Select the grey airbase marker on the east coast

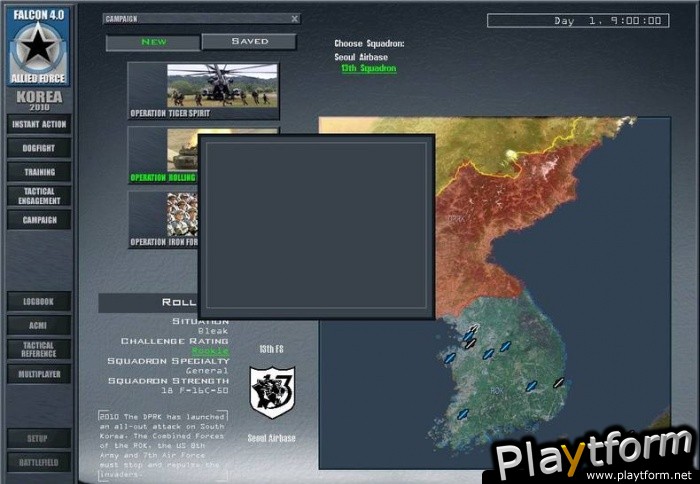pos(558,383)
